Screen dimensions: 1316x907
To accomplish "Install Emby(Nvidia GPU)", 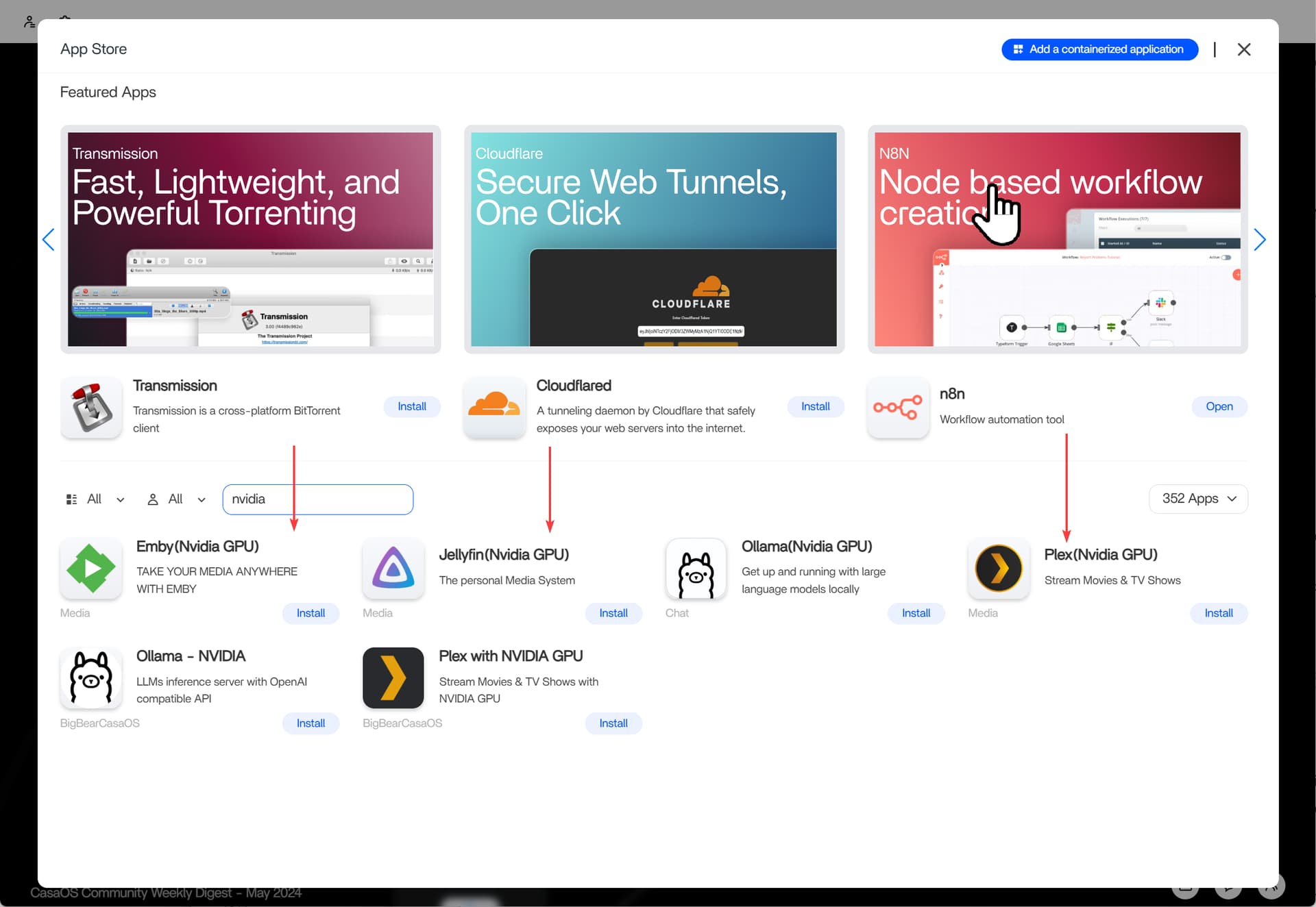I will [x=310, y=614].
